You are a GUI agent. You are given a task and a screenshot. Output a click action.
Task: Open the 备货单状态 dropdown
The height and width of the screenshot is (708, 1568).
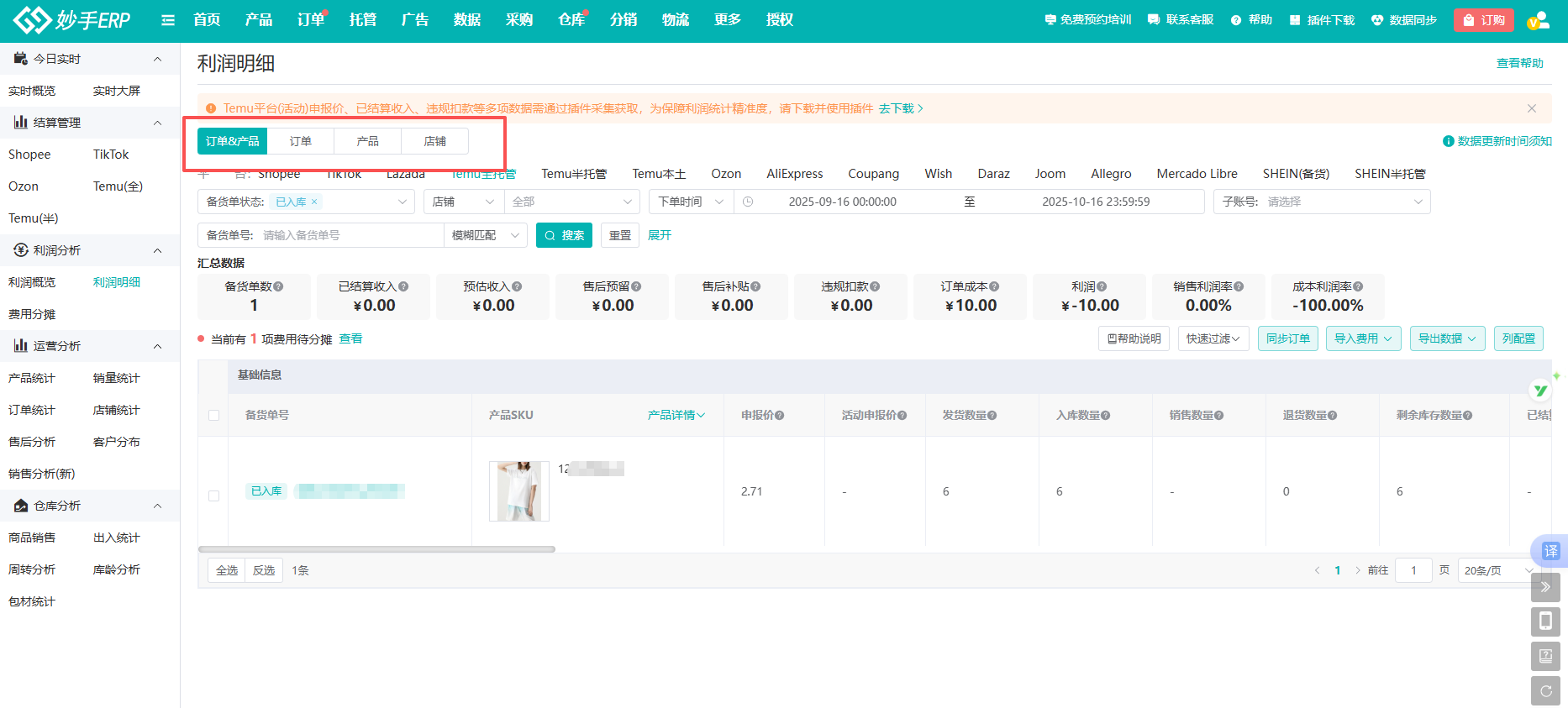[x=307, y=202]
